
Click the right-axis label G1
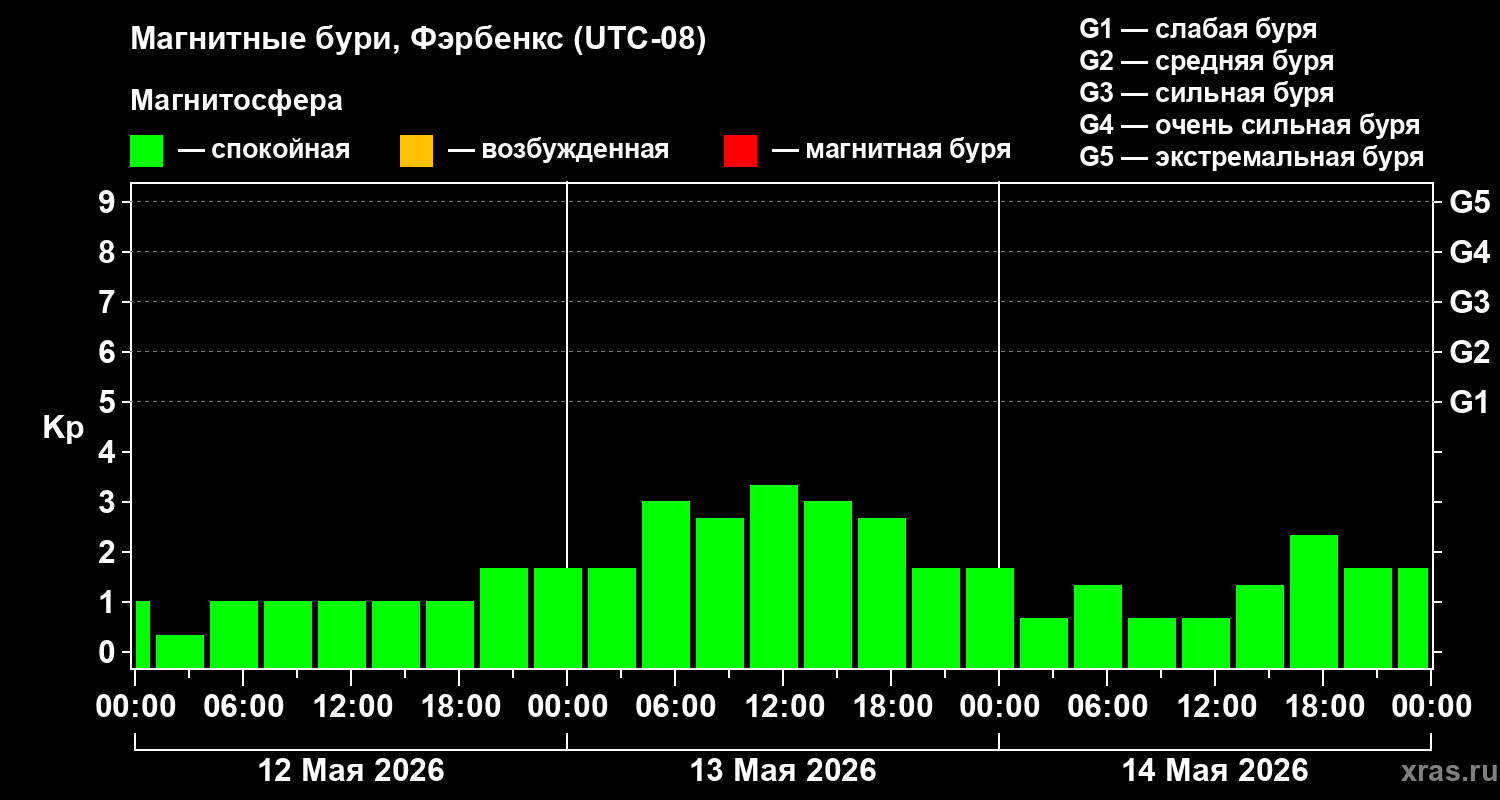(1469, 402)
